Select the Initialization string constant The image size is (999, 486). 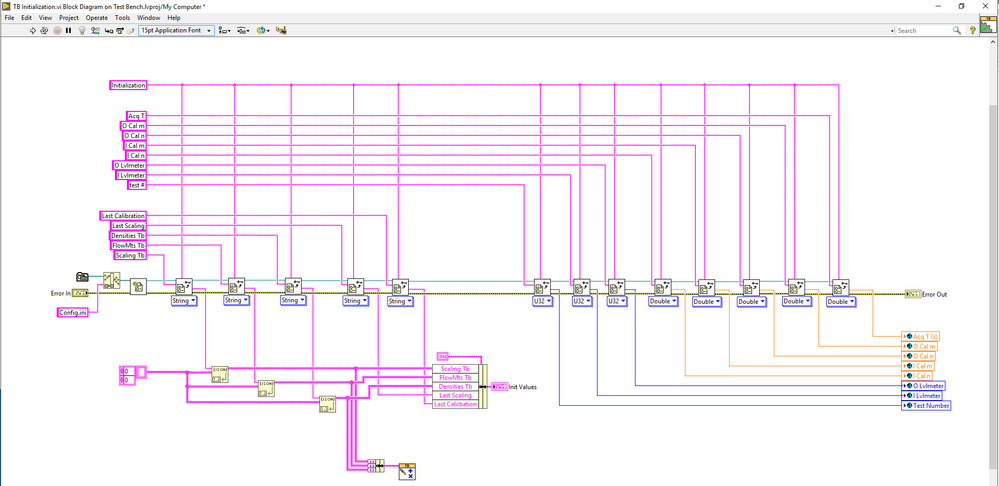129,85
